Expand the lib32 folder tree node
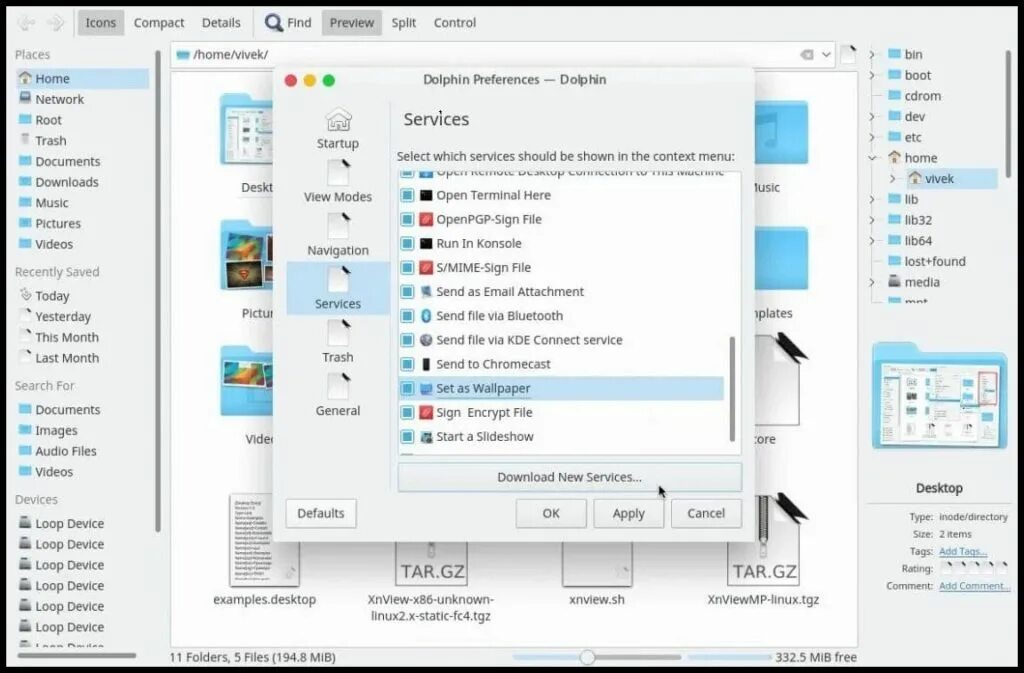This screenshot has width=1024, height=673. click(x=872, y=221)
